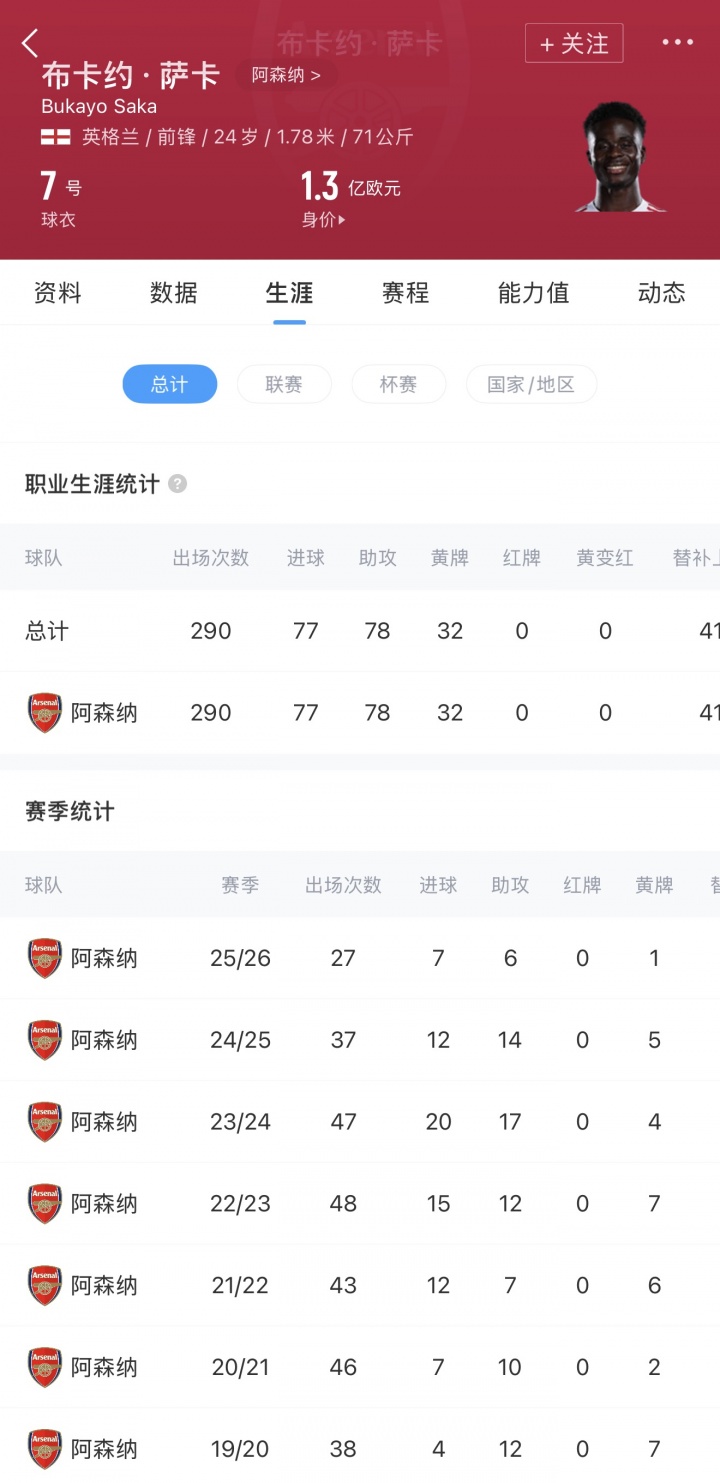Tap Bukayo Saka's player photo
Image resolution: width=720 pixels, height=1483 pixels.
click(621, 156)
